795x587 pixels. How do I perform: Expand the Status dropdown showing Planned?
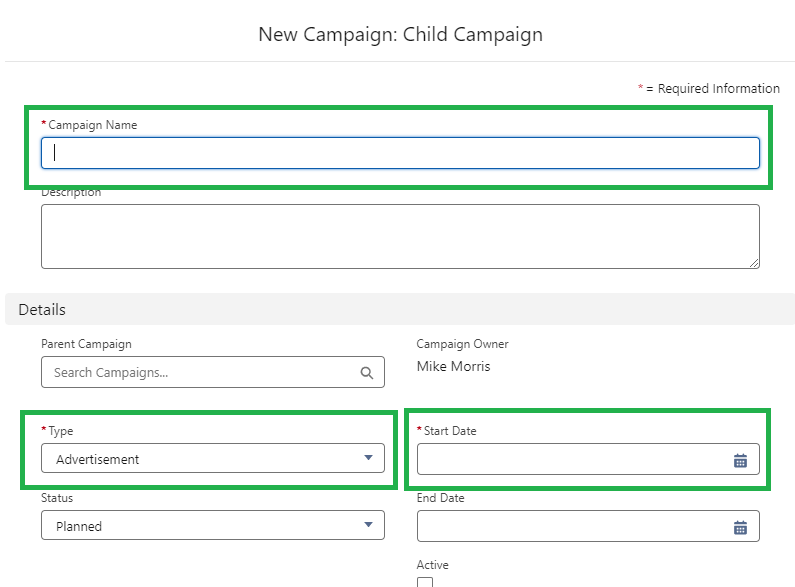tap(200, 526)
